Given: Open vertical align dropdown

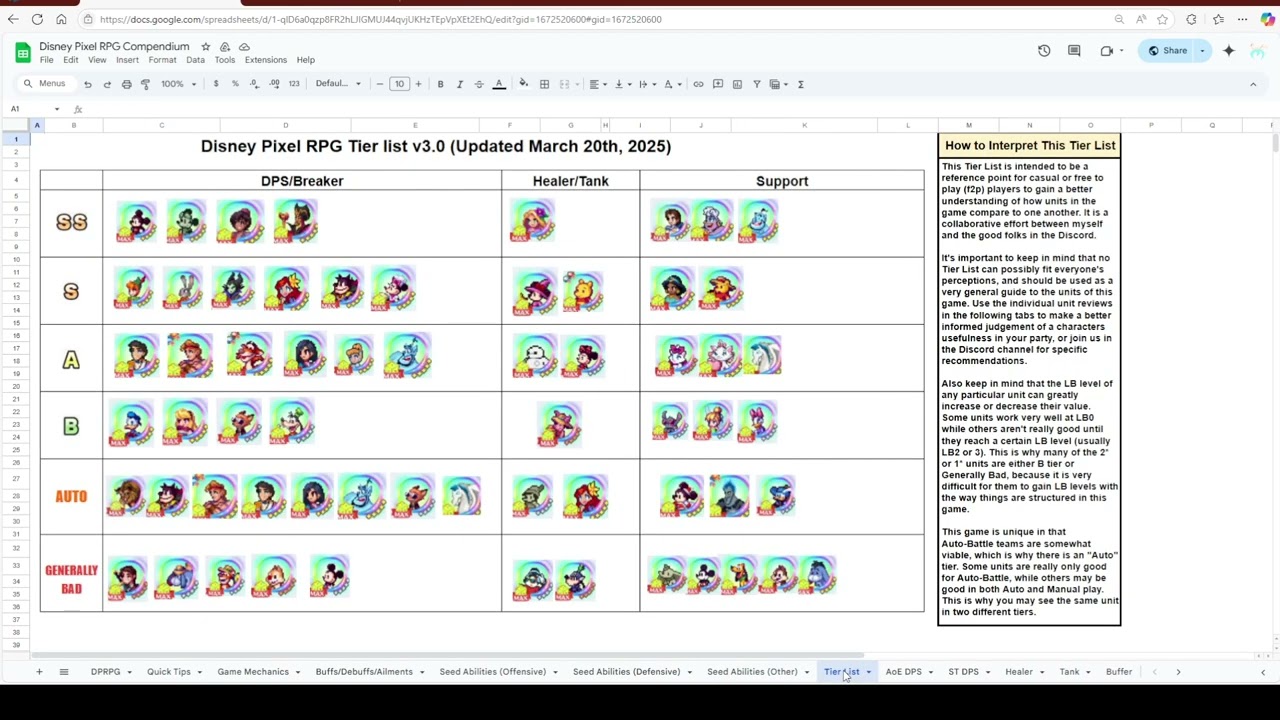Looking at the screenshot, I should pyautogui.click(x=621, y=84).
